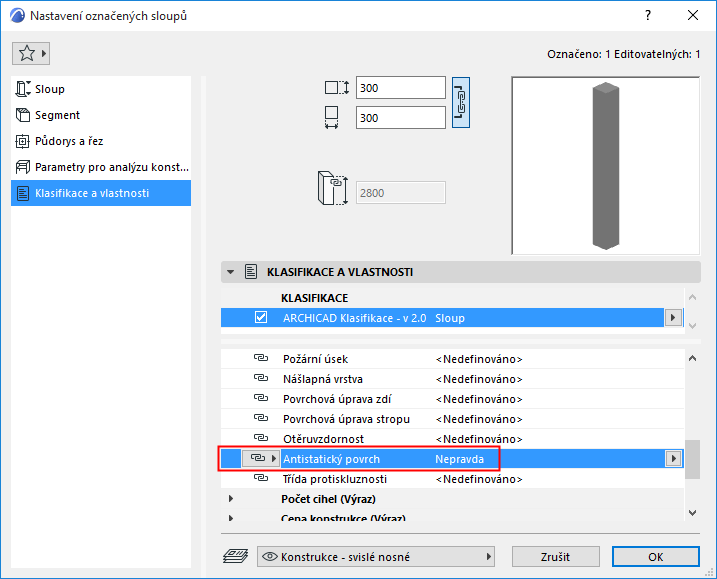Open the Nepravda value dropdown arrow
This screenshot has width=717, height=579.
(673, 458)
